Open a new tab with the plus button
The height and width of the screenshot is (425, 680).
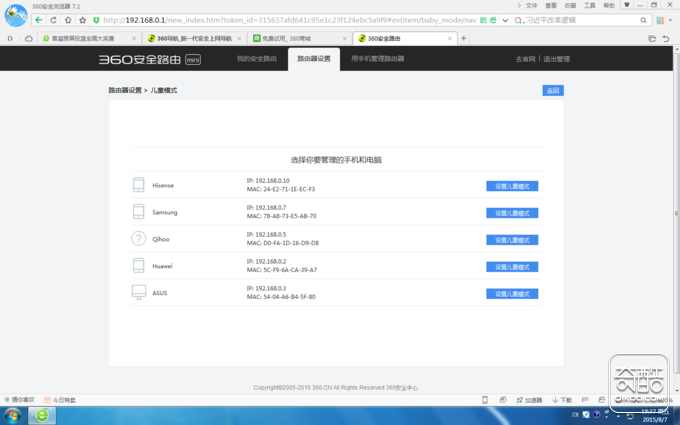click(x=464, y=39)
